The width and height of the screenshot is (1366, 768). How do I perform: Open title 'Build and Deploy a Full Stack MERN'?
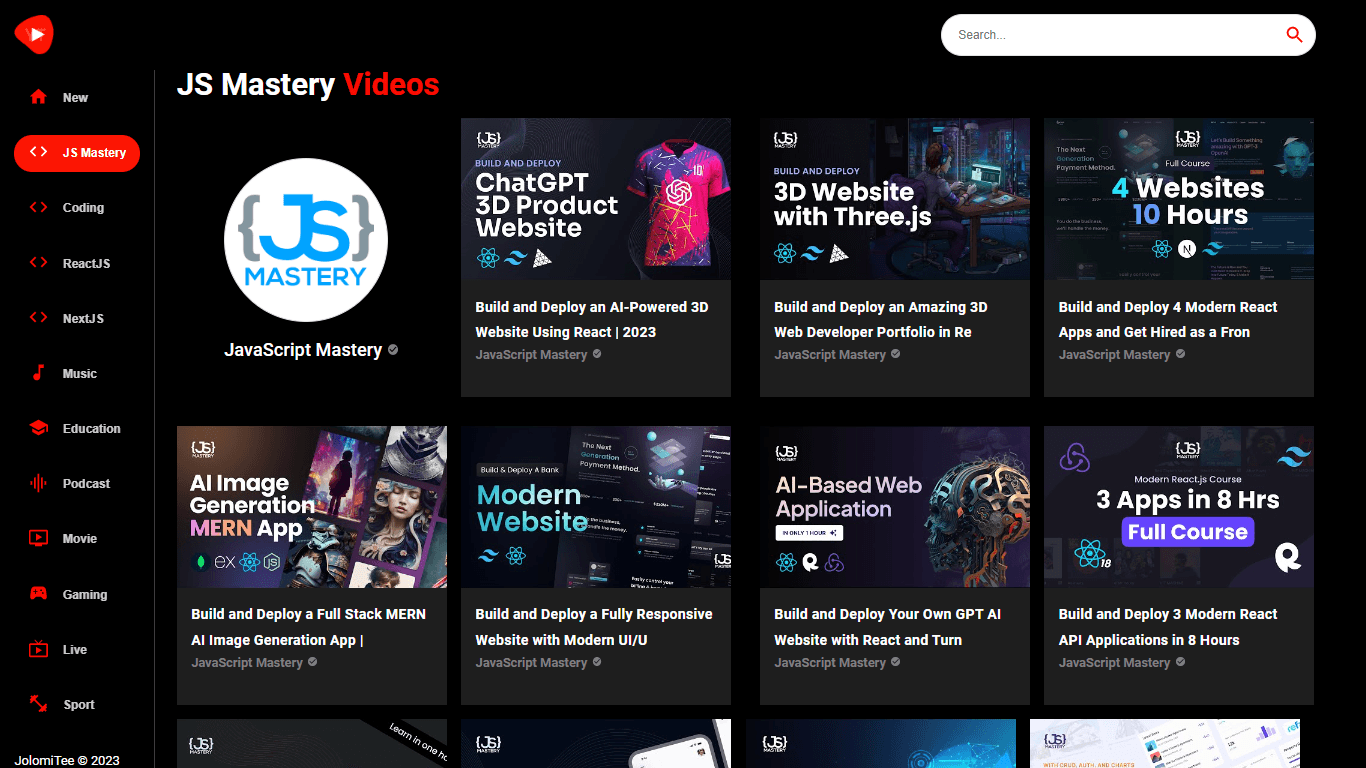coord(308,627)
